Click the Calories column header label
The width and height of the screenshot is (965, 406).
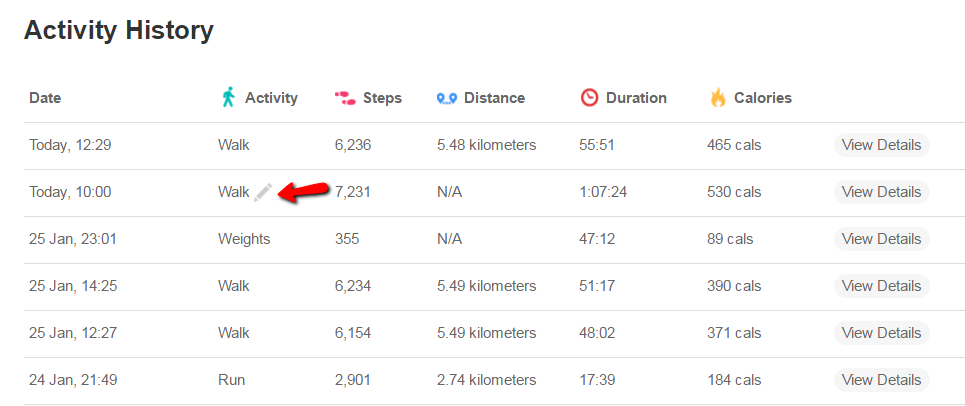[763, 98]
